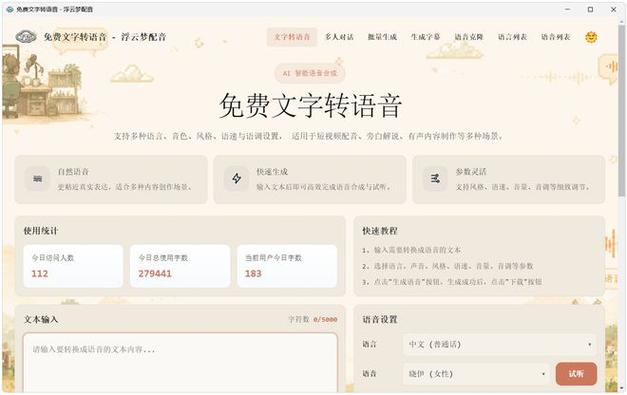This screenshot has height=395, width=627.
Task: Click the subtitle line beginning 支持多种语言
Action: pos(308,136)
